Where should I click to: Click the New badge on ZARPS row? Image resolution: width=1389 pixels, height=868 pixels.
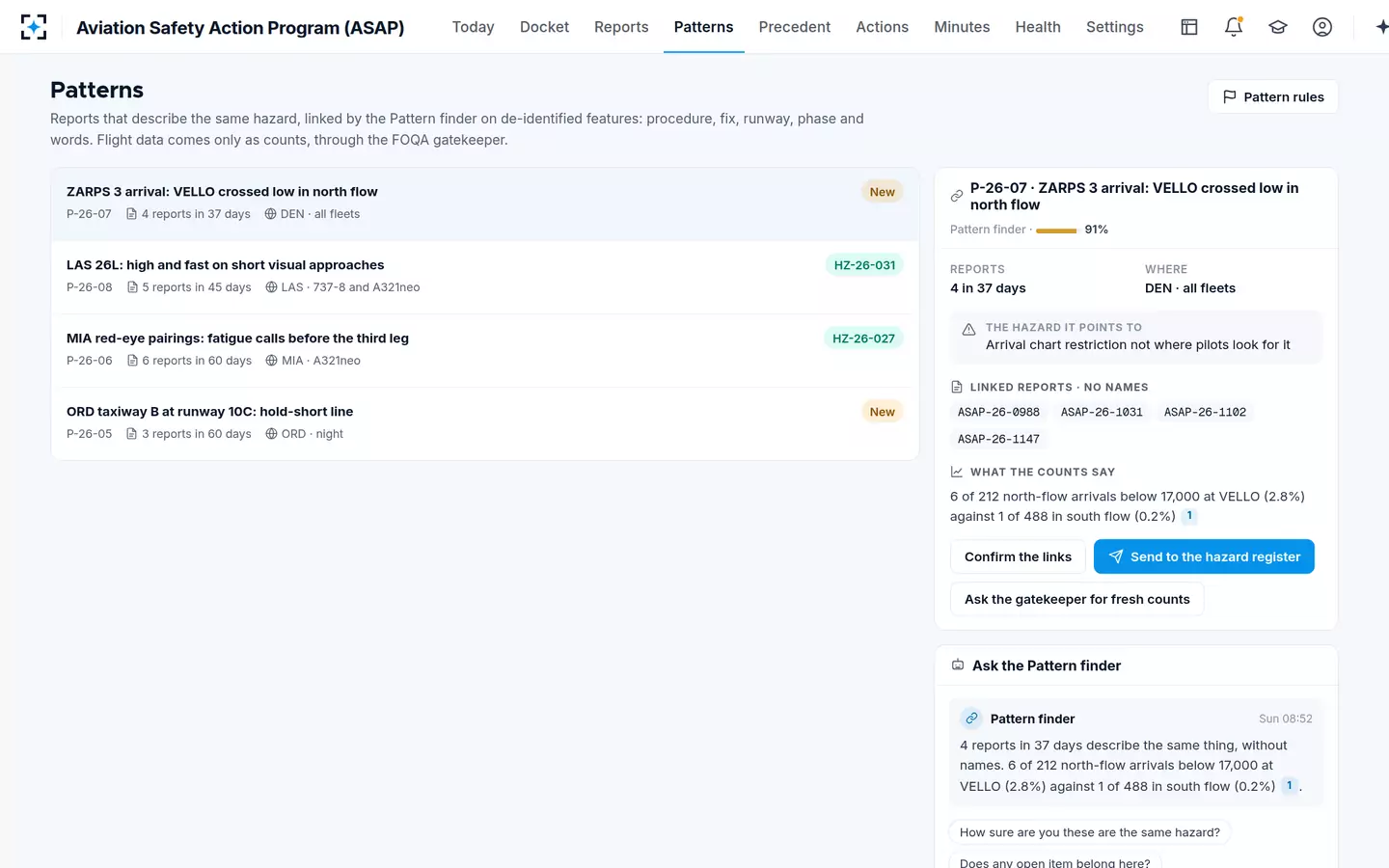[882, 192]
